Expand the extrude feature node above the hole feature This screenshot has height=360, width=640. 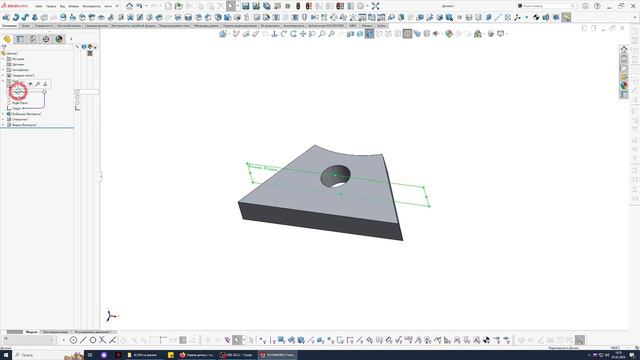click(x=3, y=114)
